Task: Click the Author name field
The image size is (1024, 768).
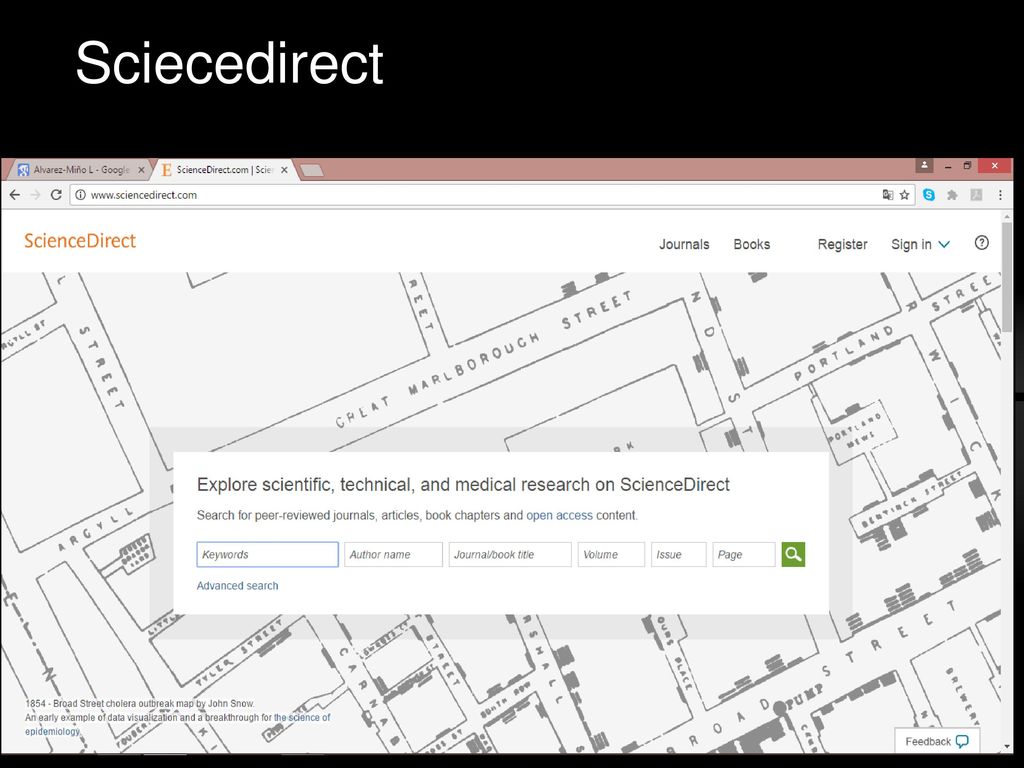Action: point(393,554)
